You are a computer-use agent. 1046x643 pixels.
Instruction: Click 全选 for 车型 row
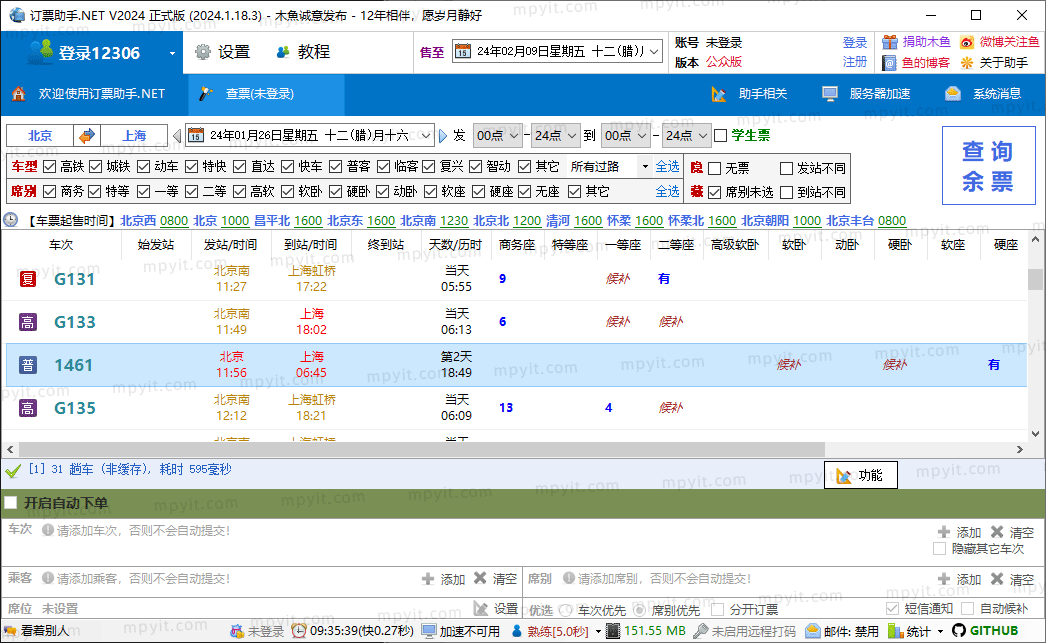pyautogui.click(x=667, y=166)
